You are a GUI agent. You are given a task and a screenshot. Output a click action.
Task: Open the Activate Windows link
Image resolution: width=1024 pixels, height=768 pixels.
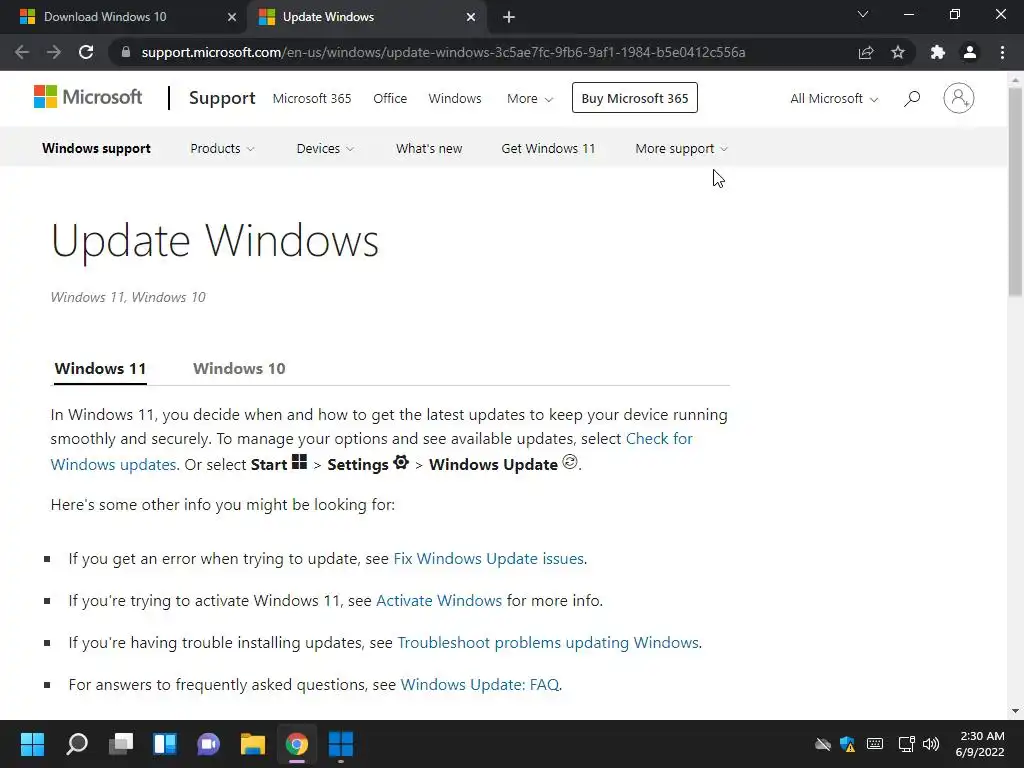tap(439, 601)
